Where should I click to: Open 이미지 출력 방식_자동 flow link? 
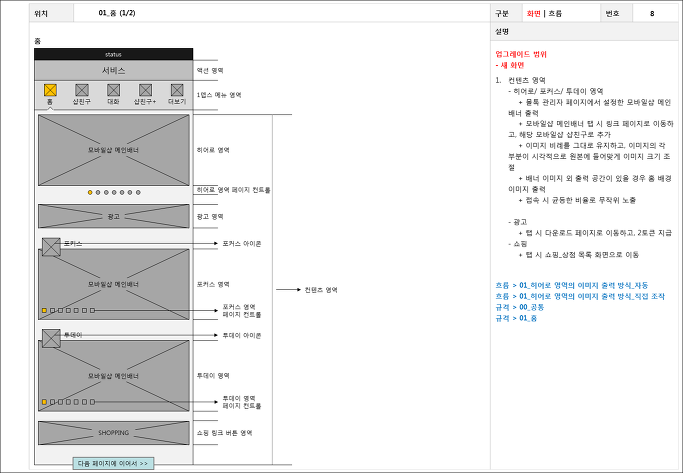(571, 285)
